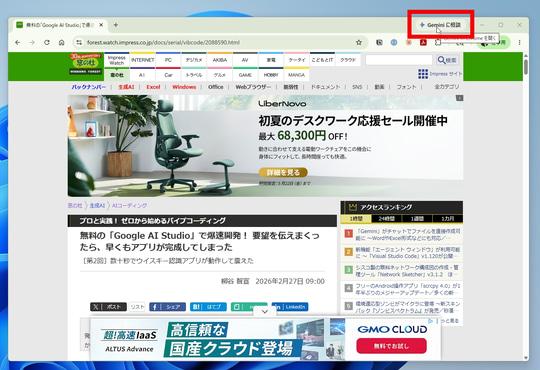Go to the browser home page

click(x=61, y=42)
